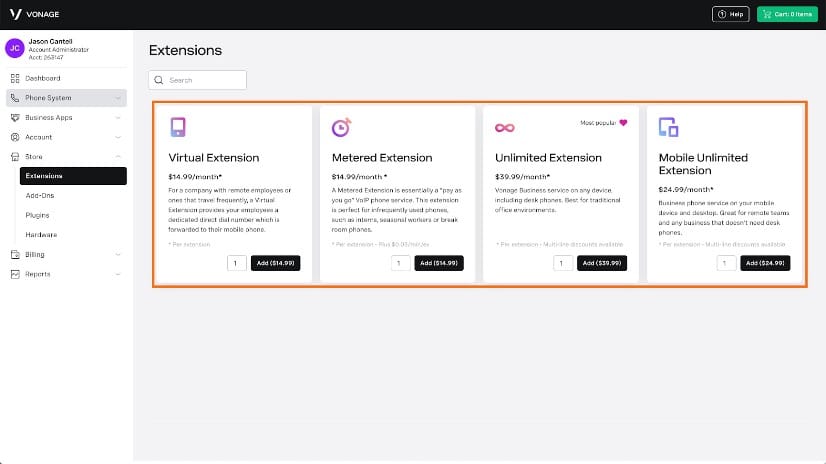Click the Unlimited Extension infinity icon
This screenshot has width=826, height=464.
point(504,127)
